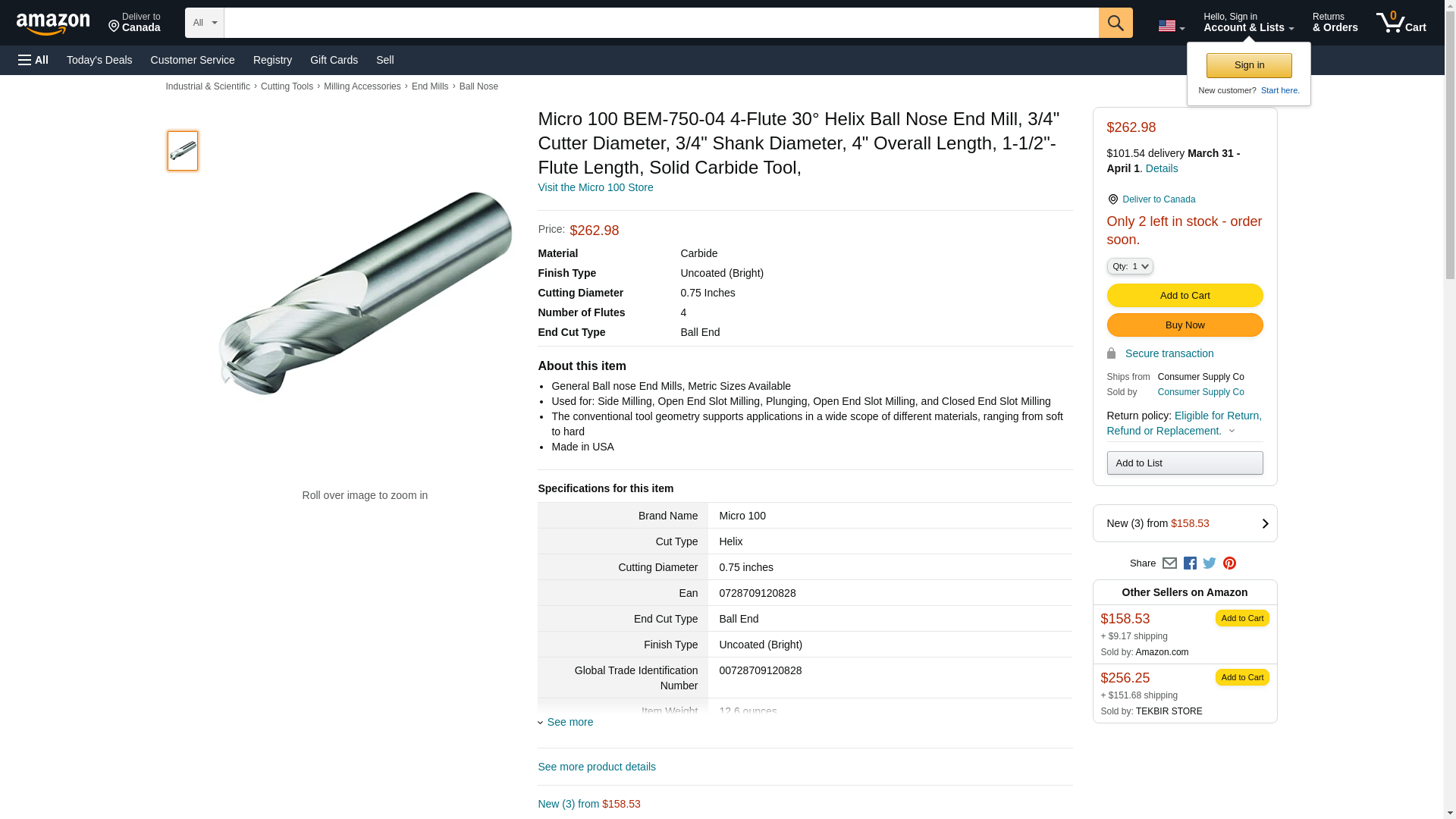Image resolution: width=1456 pixels, height=819 pixels.
Task: Visit the Micro 100 Store link
Action: [595, 187]
